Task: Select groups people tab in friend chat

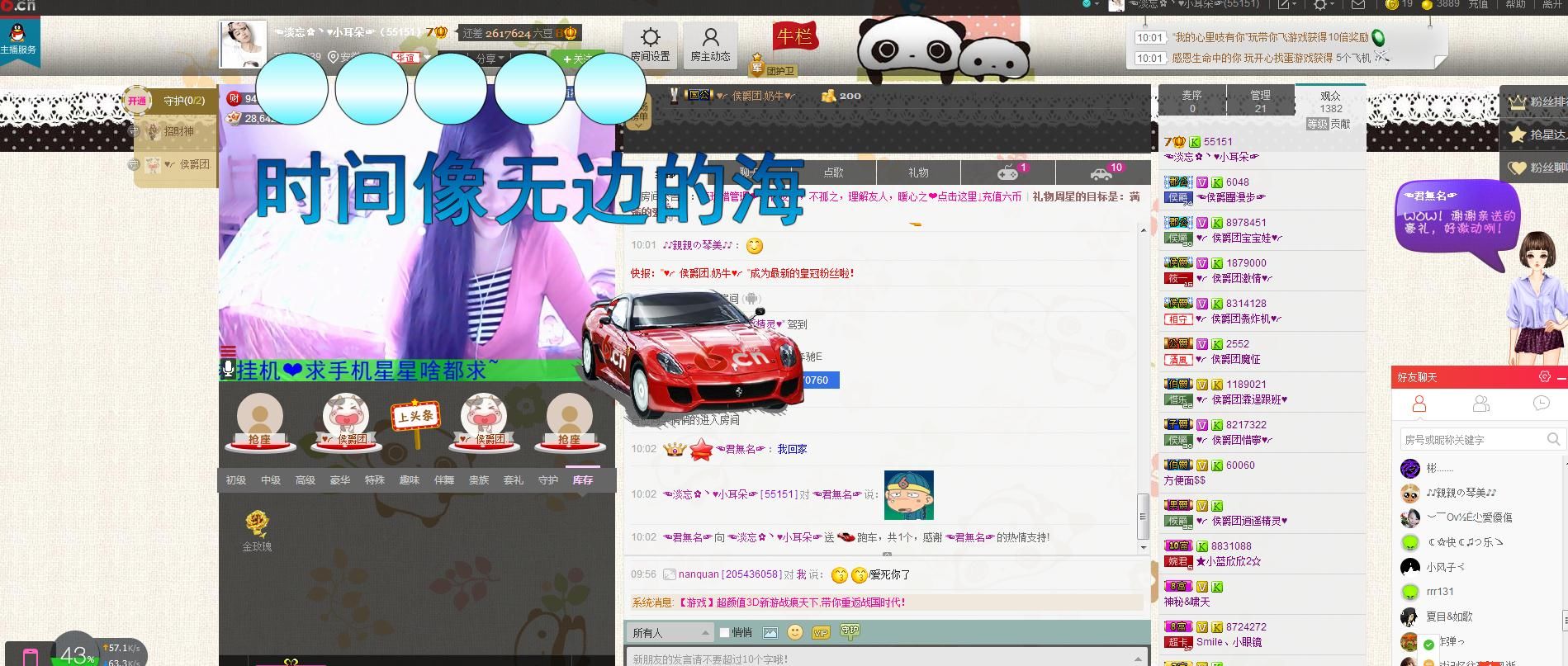Action: pyautogui.click(x=1480, y=404)
